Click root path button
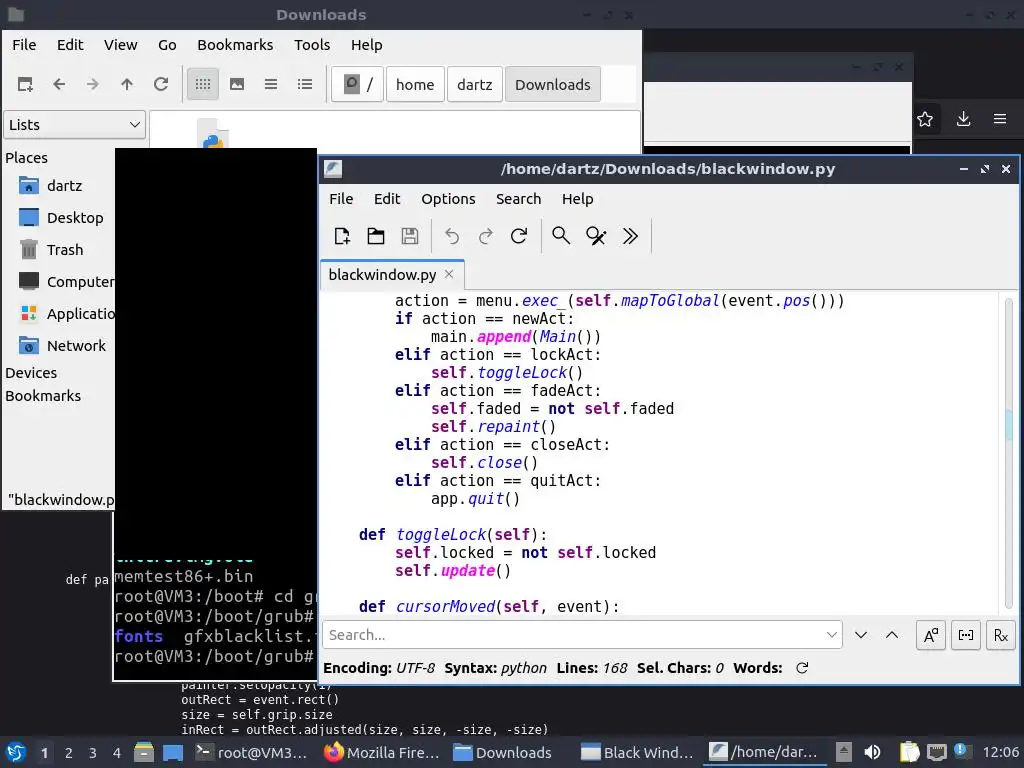1024x768 pixels. point(357,84)
